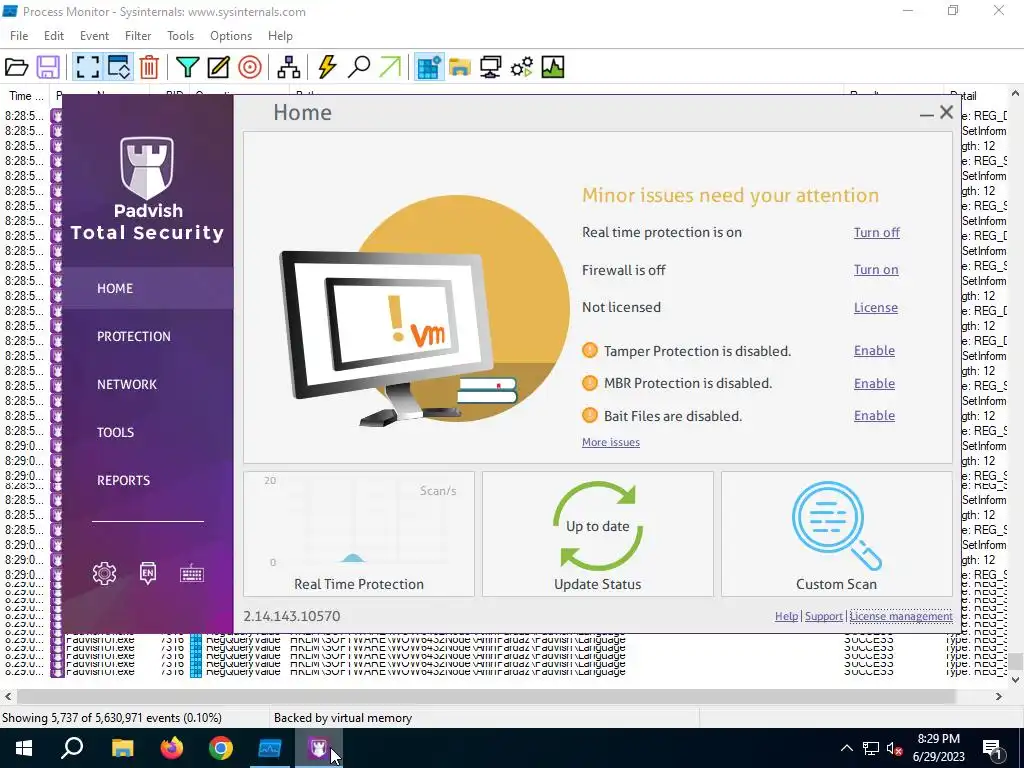Click the License link next to Not licensed
Screen dimensions: 1024x768
(876, 308)
